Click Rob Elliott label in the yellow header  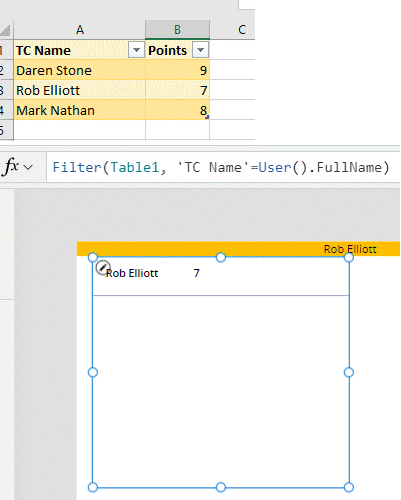pos(350,249)
